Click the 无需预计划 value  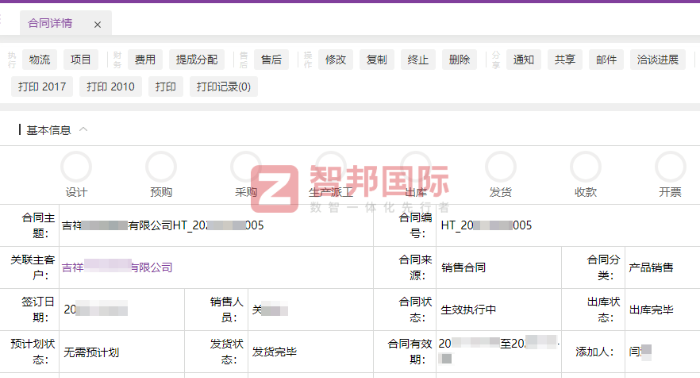(x=91, y=352)
